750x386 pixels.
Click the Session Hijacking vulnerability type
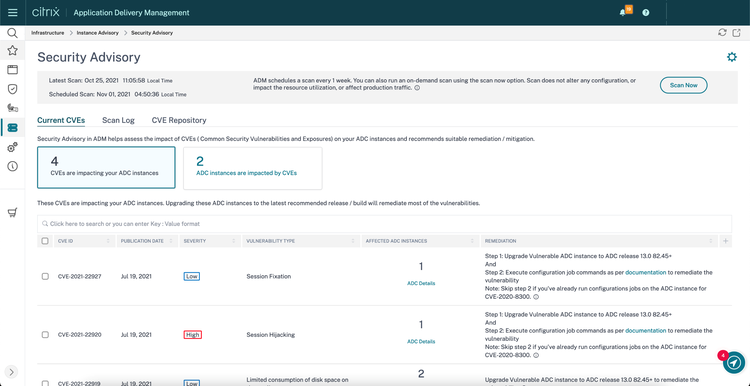(270, 335)
